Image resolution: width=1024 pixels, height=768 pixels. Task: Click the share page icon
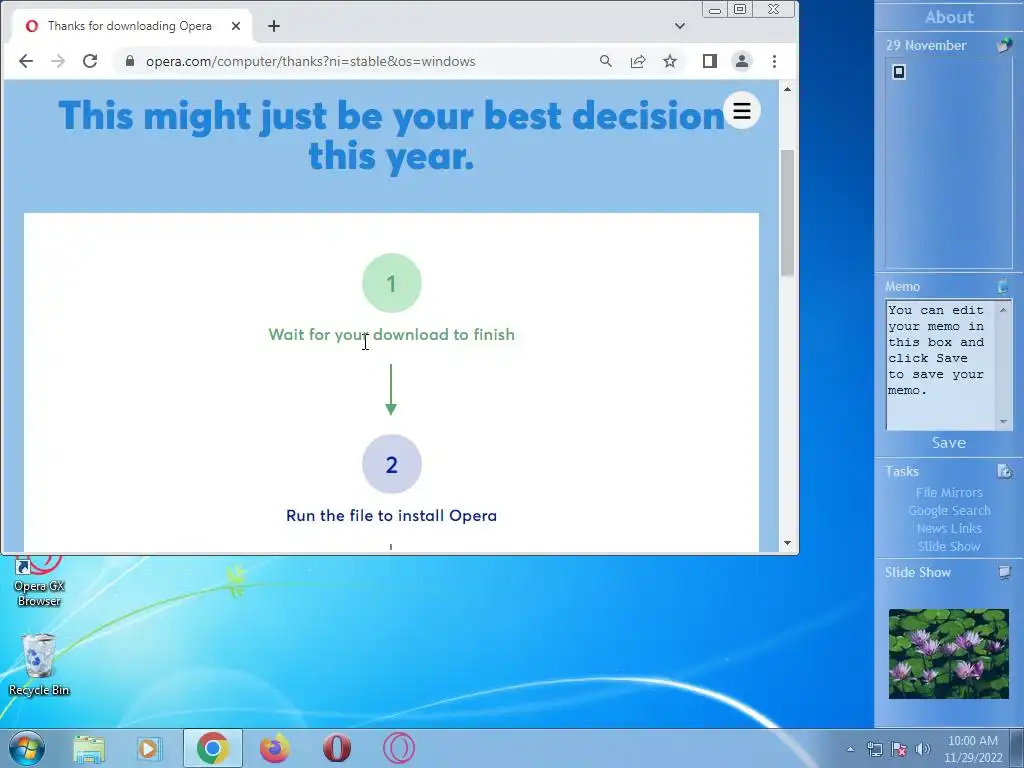coord(637,61)
